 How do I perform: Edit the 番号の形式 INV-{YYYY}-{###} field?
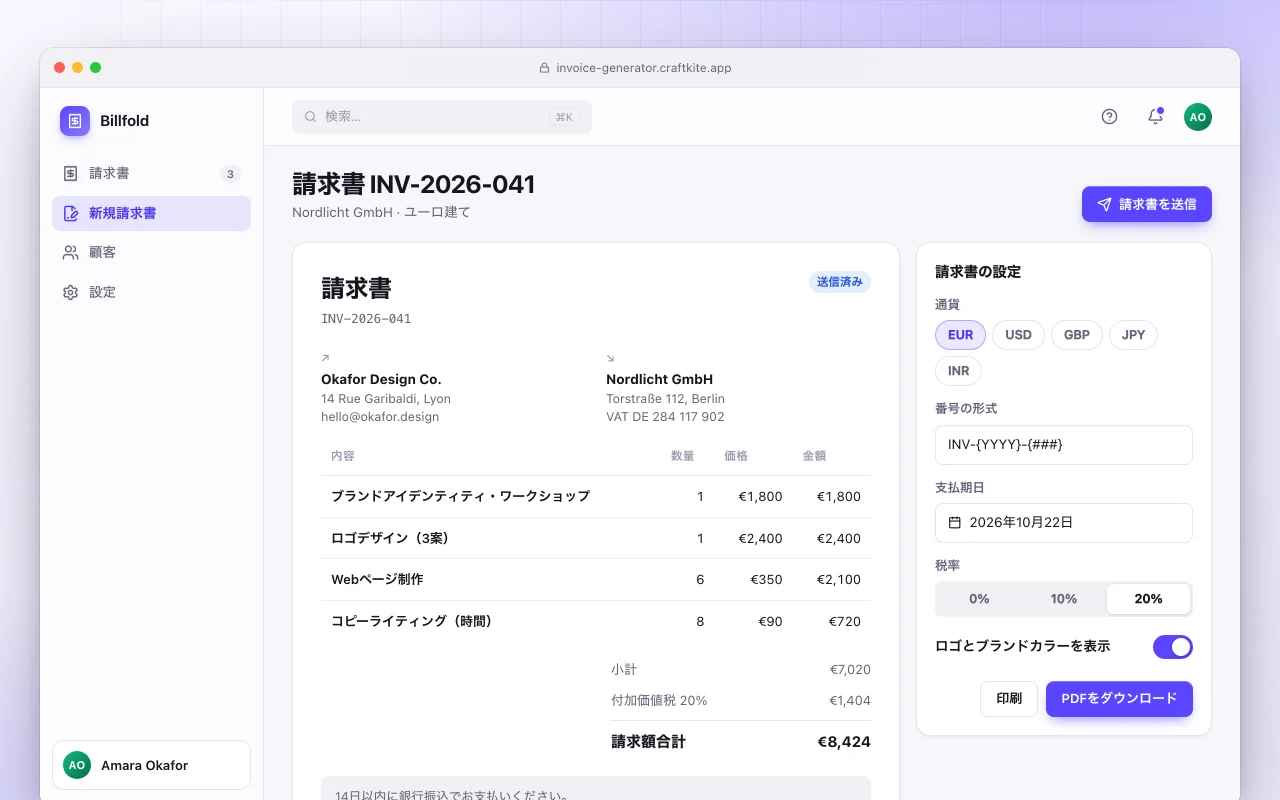[1064, 445]
